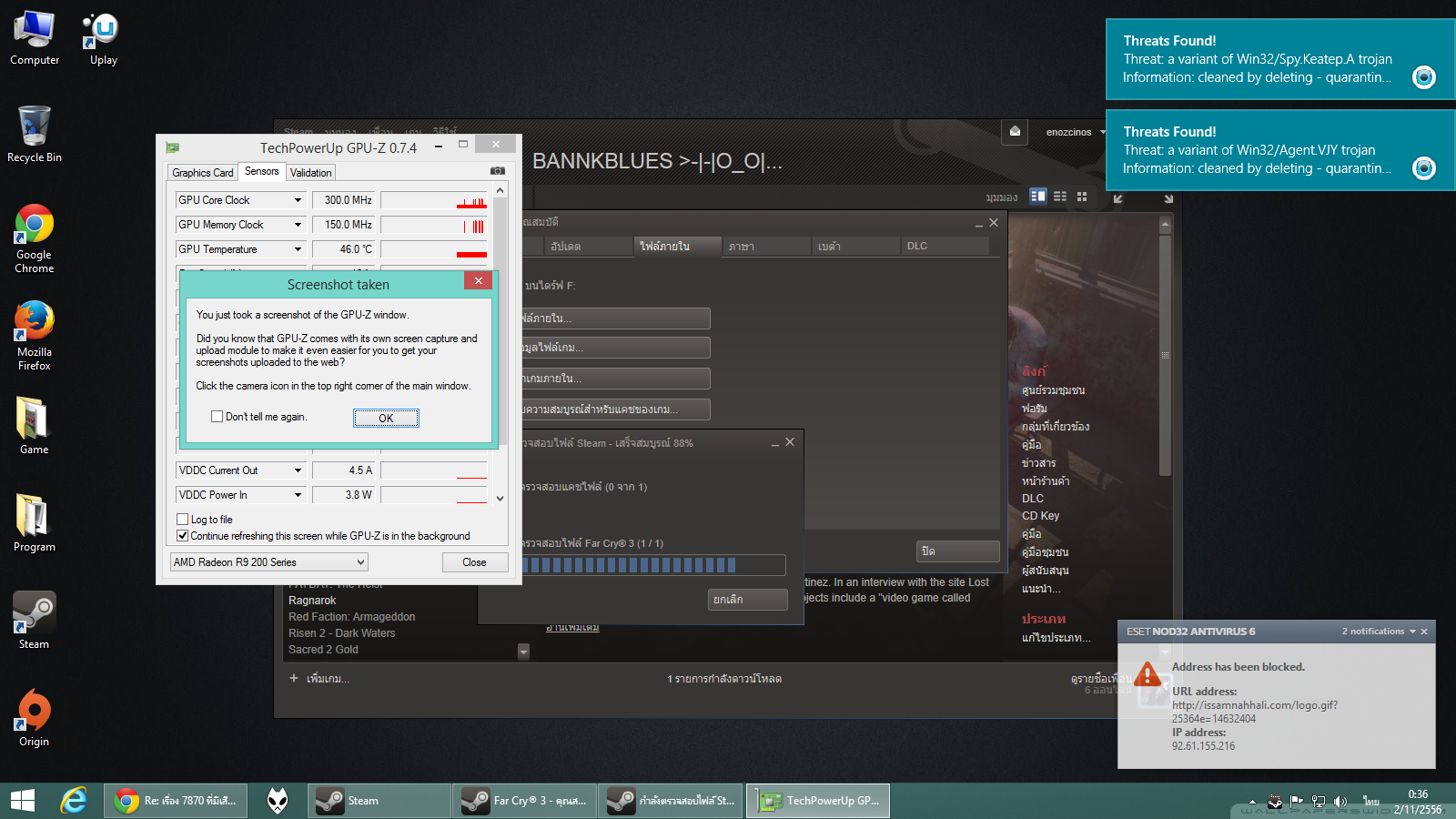1456x819 pixels.
Task: Switch Steam library to grid view icon
Action: [1082, 196]
